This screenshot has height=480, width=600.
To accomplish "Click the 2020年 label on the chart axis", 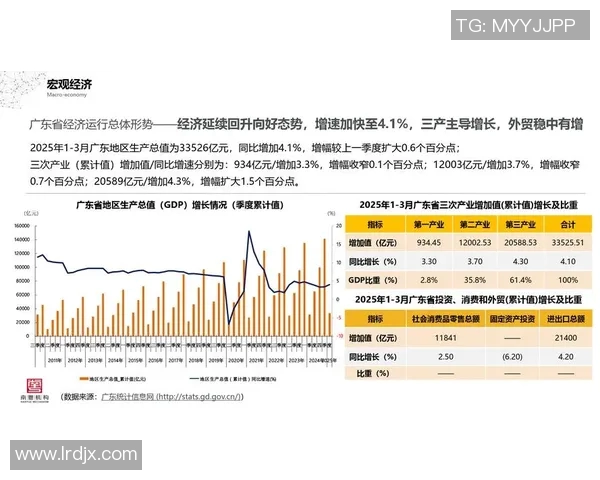I will tap(236, 361).
